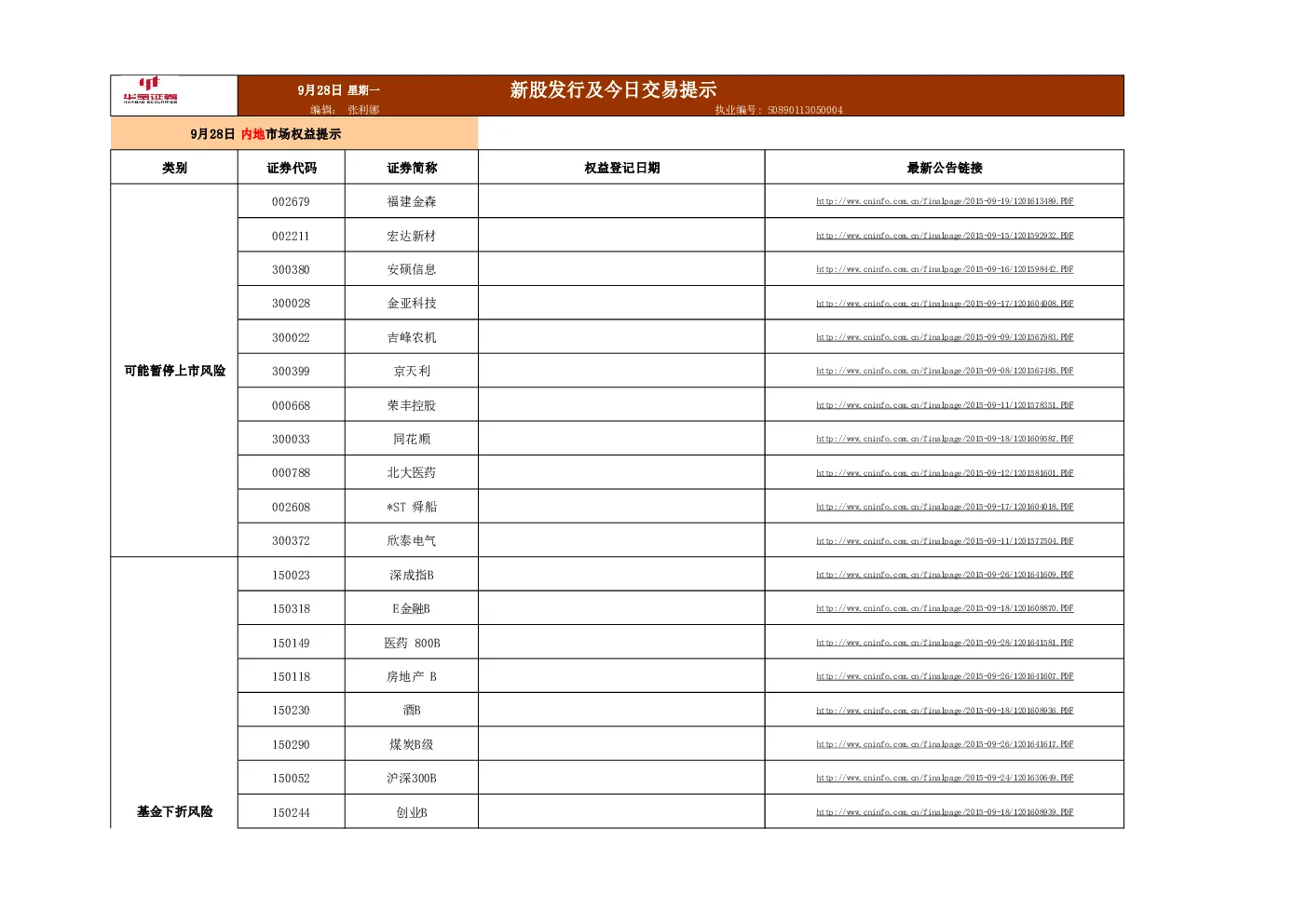This screenshot has width=1307, height=924.
Task: Select the security name 同花顺
Action: pos(412,439)
